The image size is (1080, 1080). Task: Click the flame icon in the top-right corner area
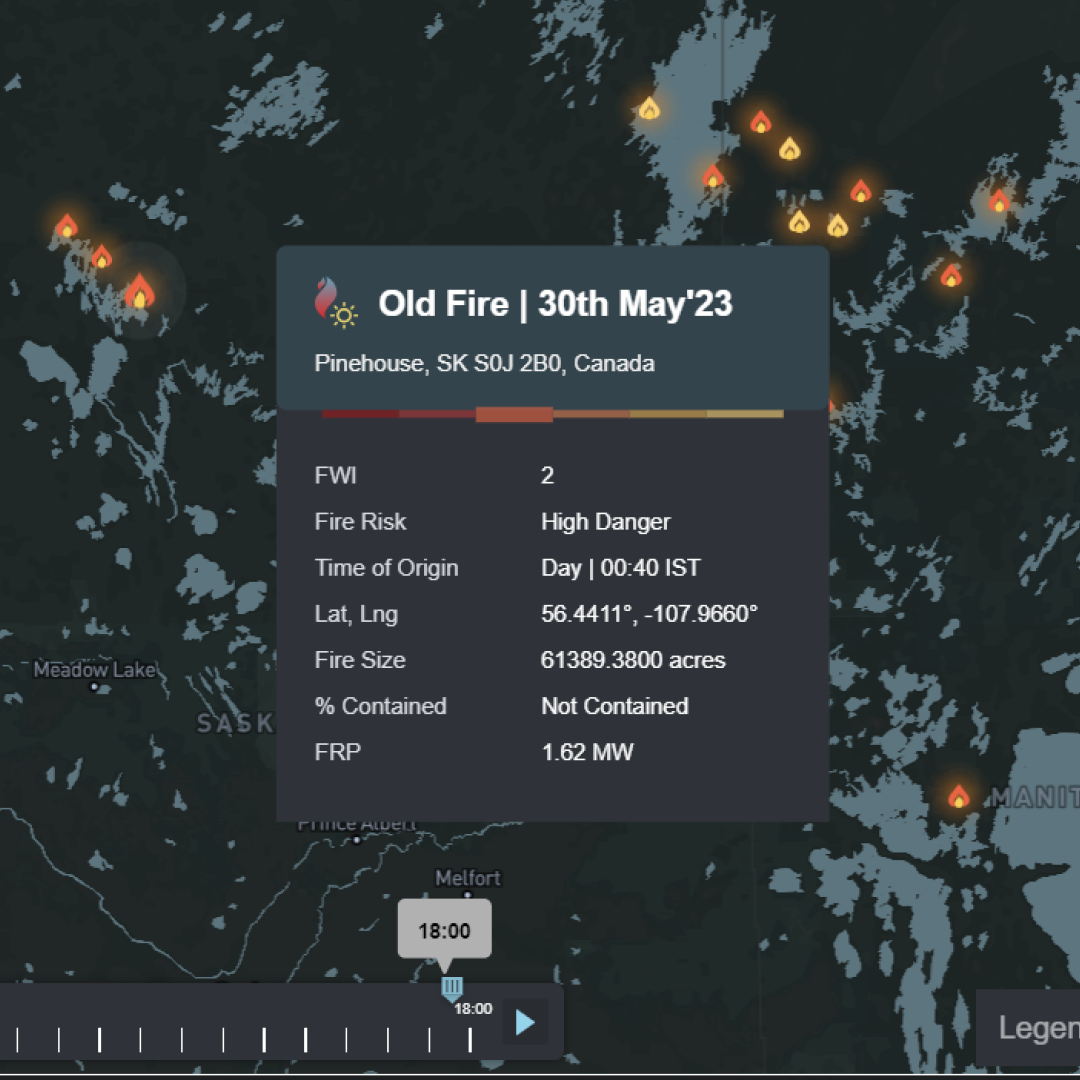tap(998, 203)
